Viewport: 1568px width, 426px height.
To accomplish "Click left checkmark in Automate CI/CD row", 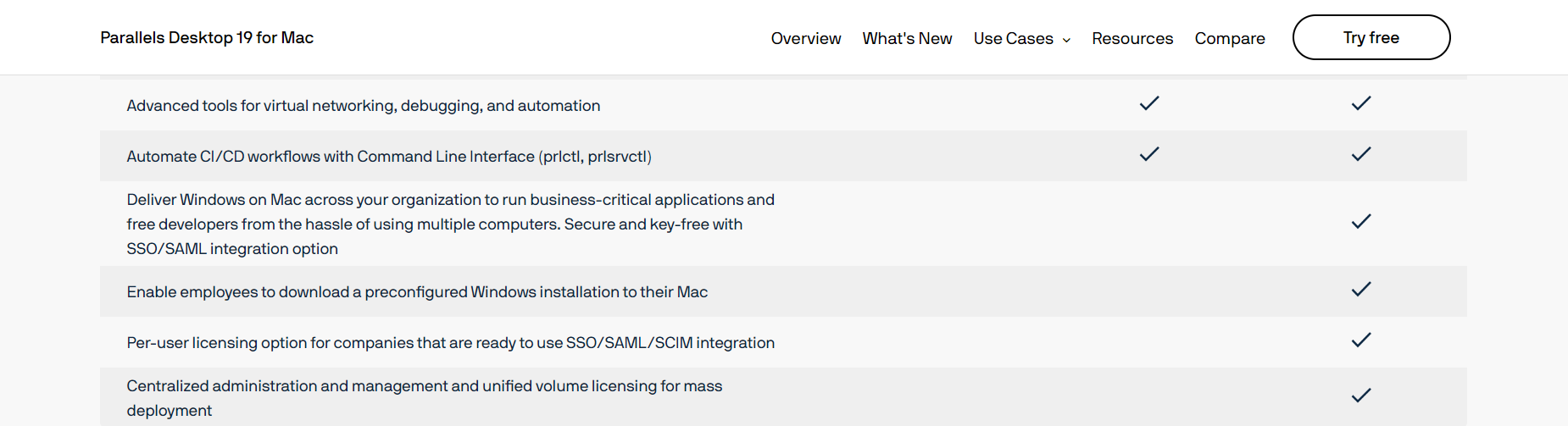I will (x=1148, y=154).
